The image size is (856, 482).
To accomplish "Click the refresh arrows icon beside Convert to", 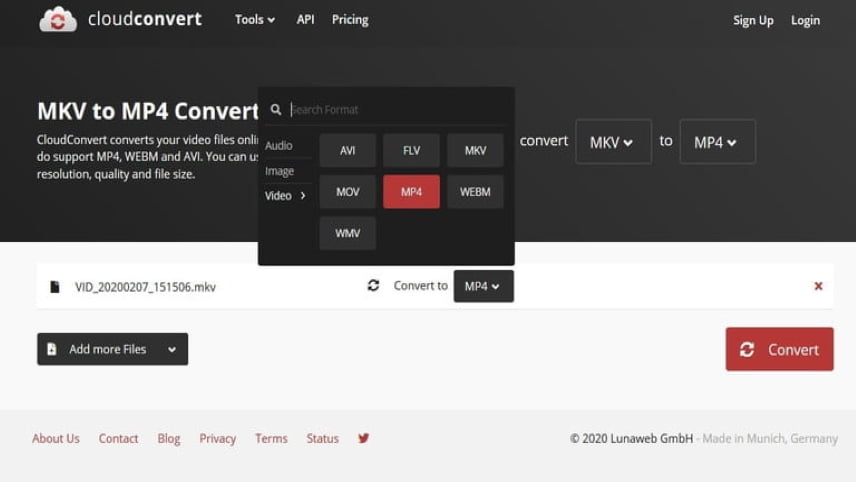I will (373, 285).
